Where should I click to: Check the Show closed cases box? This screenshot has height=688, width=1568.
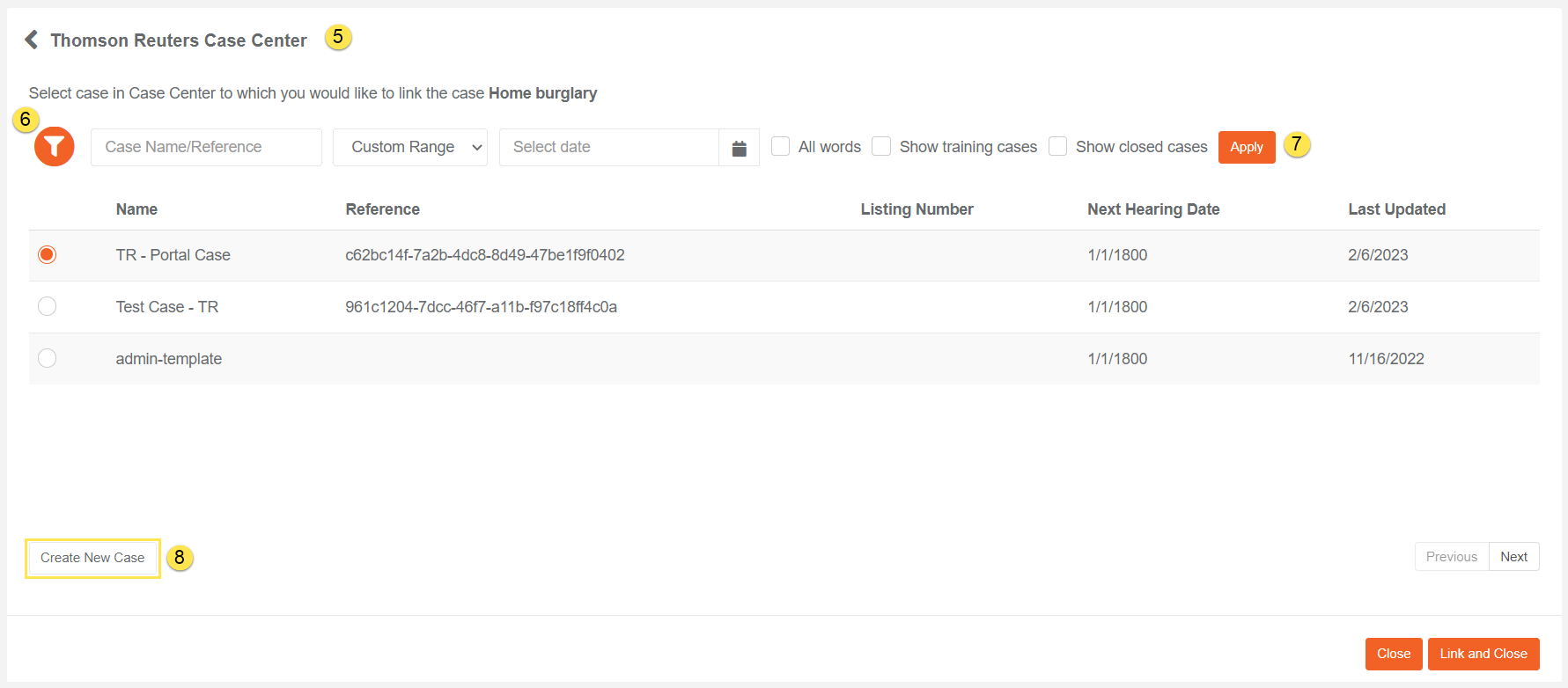[x=1057, y=147]
